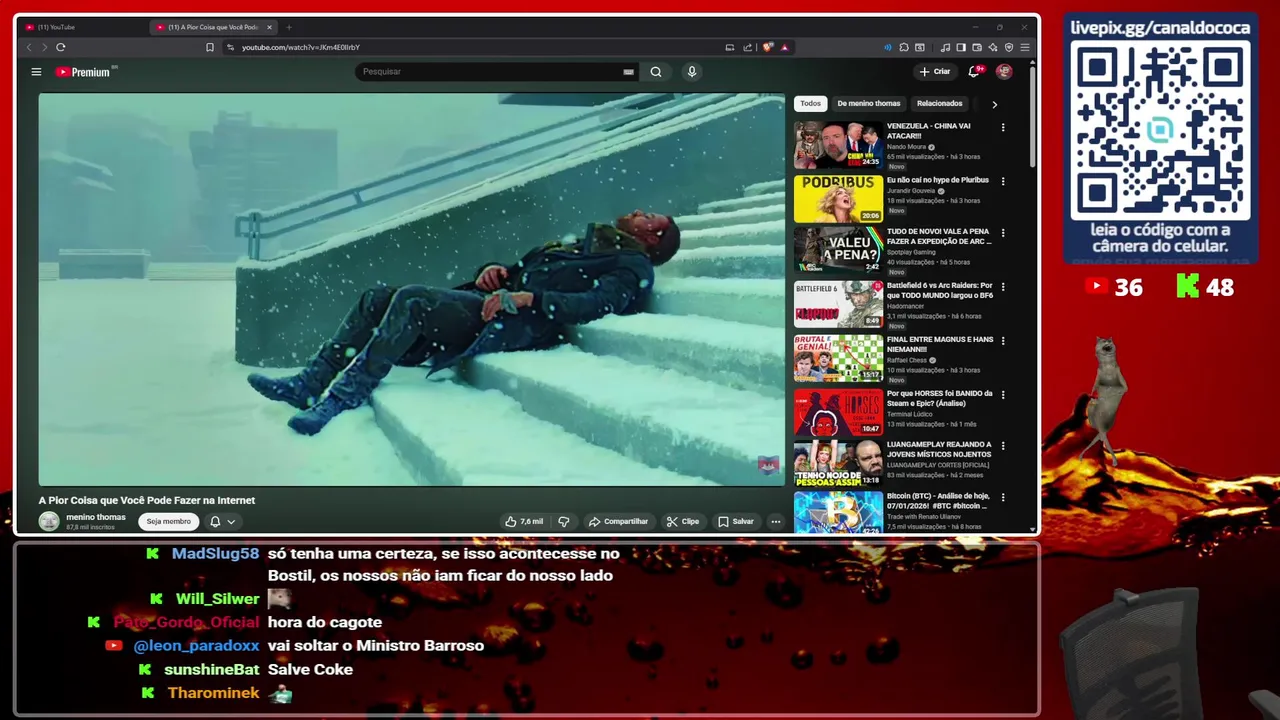Open video title Eu não caí no hype de Pluribus

(937, 180)
